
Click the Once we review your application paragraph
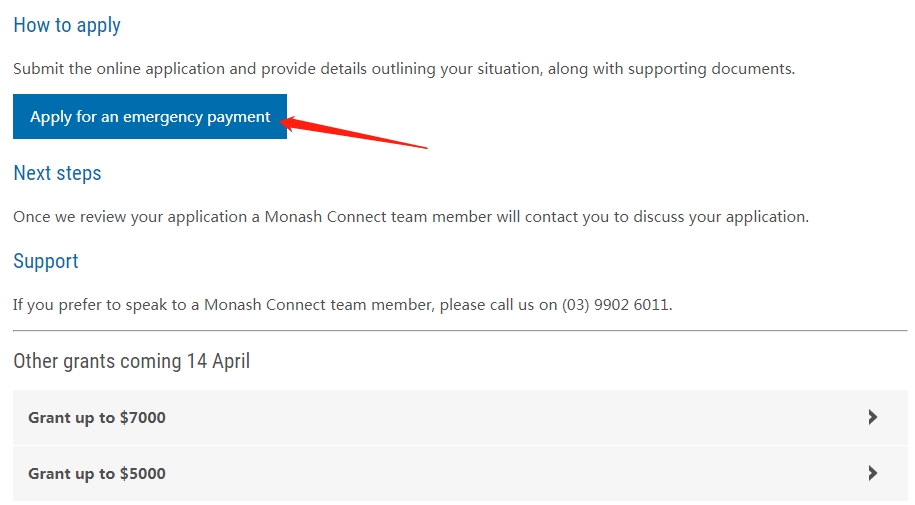(x=410, y=217)
